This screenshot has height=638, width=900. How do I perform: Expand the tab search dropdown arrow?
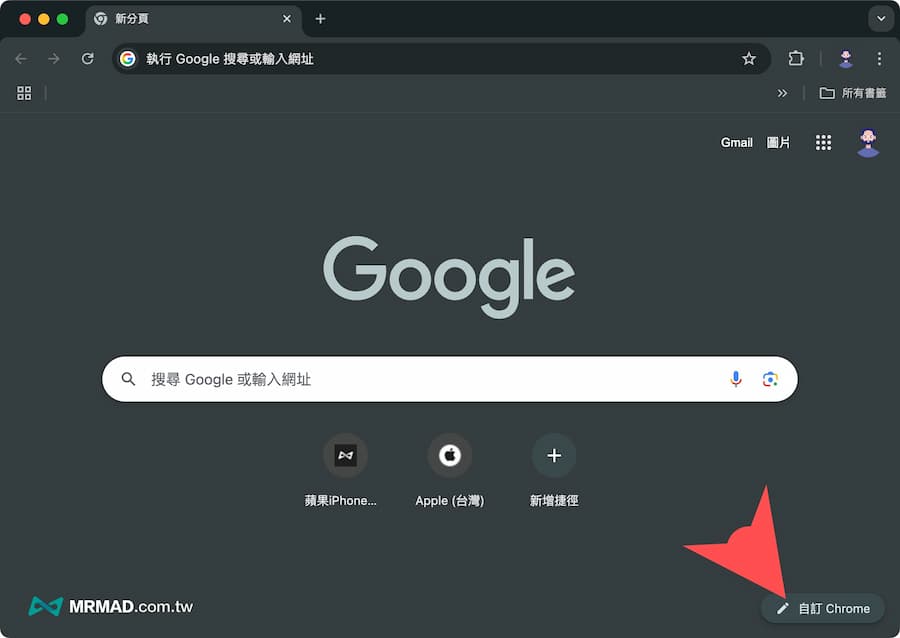880,19
